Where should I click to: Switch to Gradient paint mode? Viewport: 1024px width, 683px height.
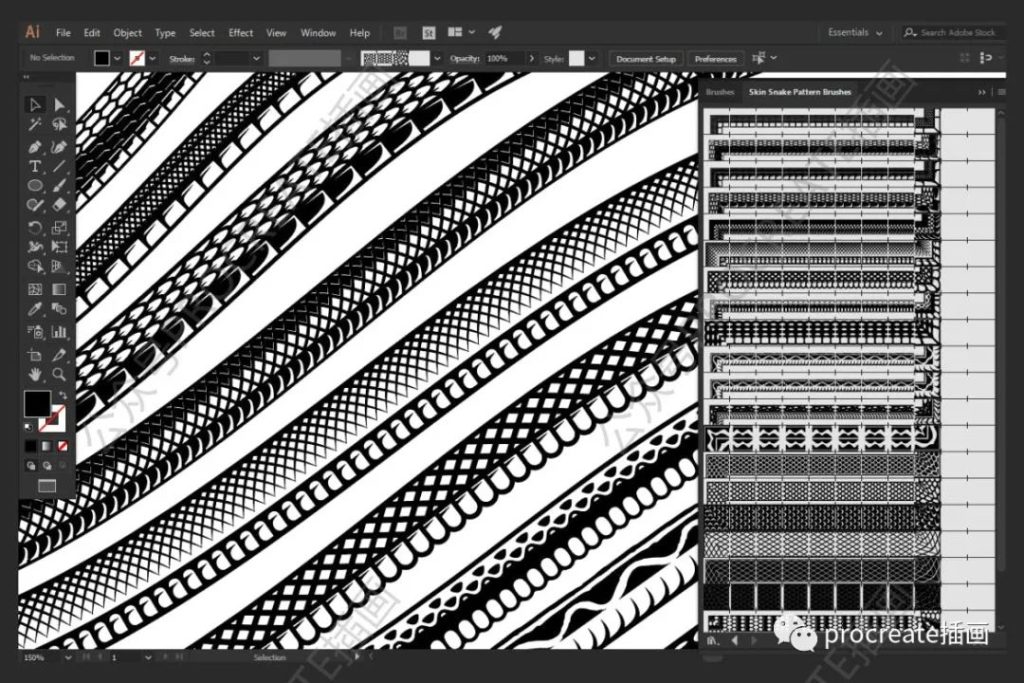[x=47, y=446]
